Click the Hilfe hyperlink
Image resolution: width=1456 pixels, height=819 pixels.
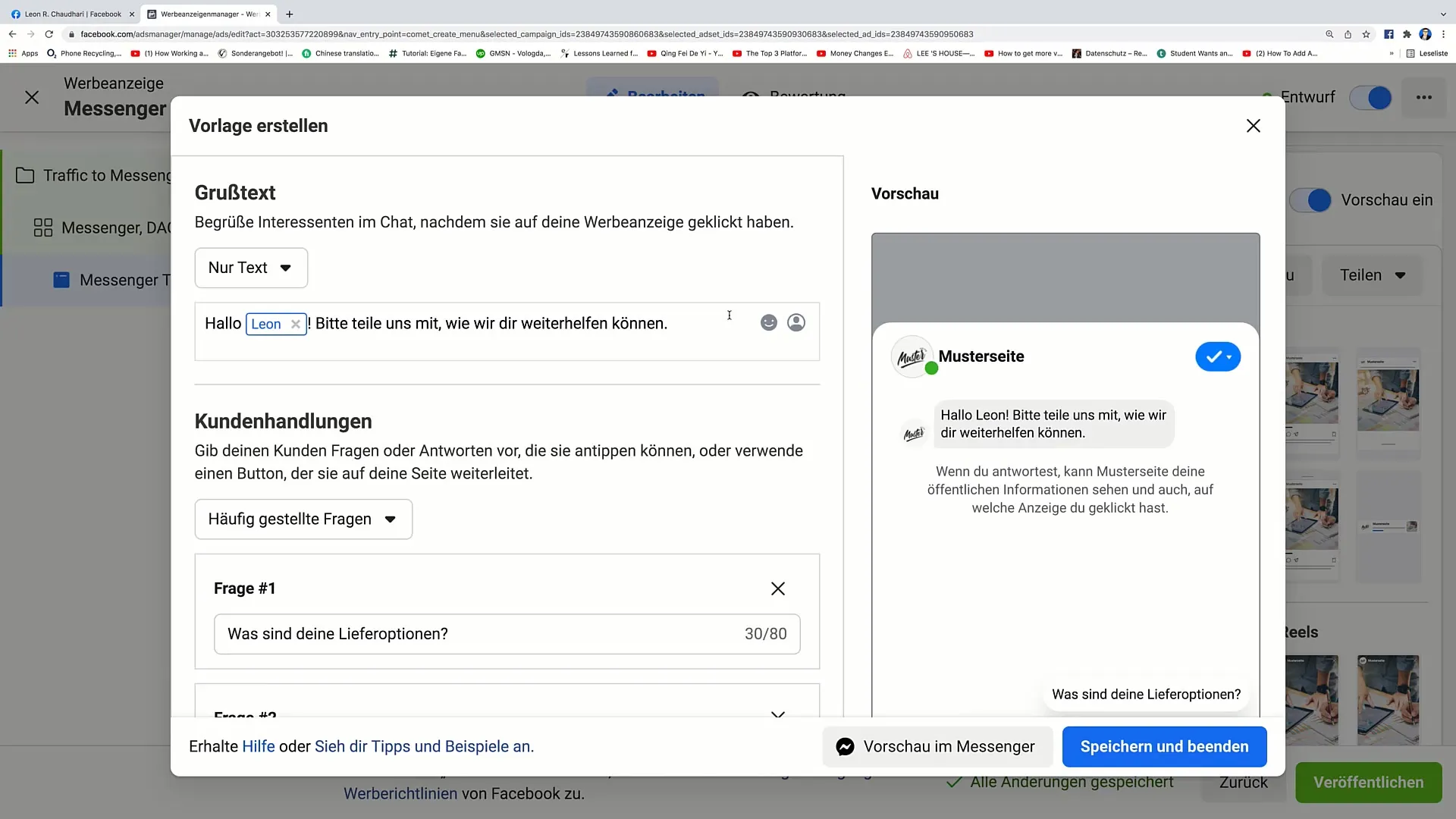tap(257, 746)
